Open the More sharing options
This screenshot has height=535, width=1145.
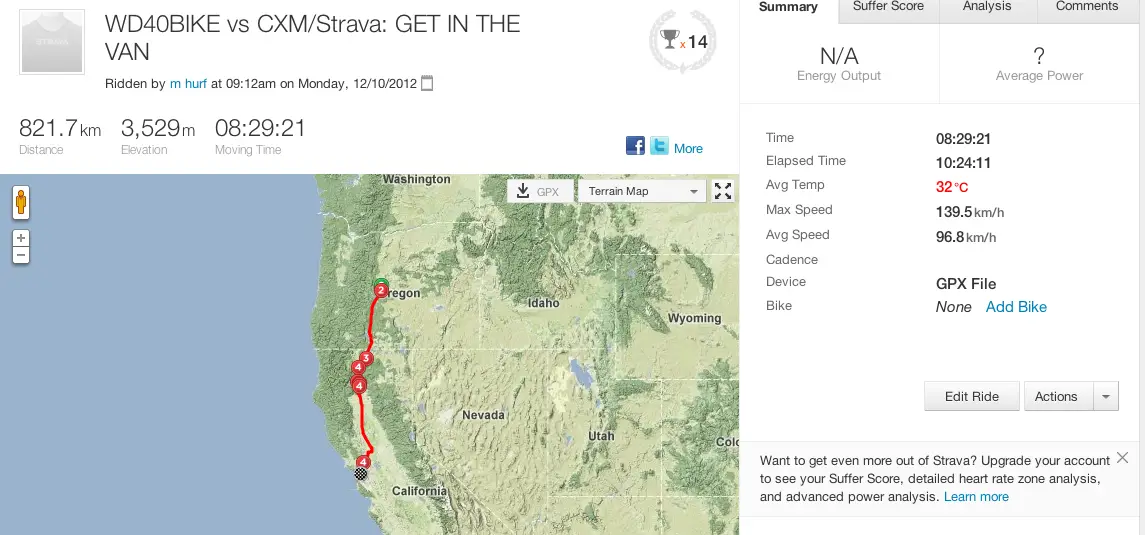pyautogui.click(x=688, y=148)
